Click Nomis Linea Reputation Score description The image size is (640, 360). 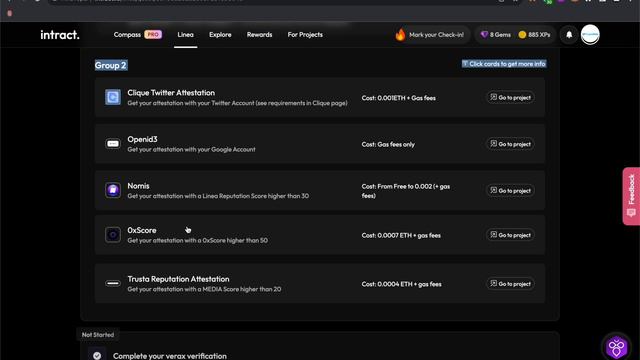(218, 196)
